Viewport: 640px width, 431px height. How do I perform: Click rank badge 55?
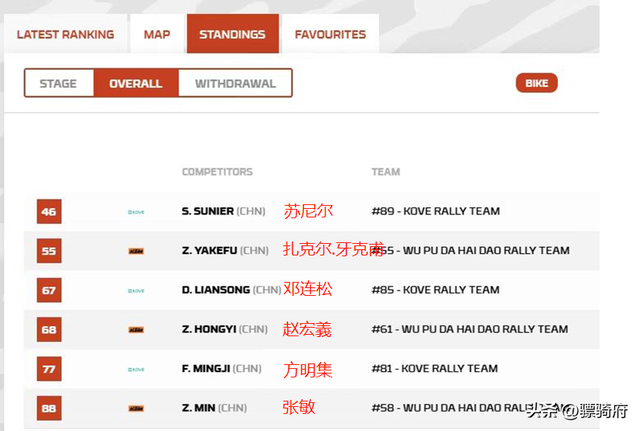coord(49,251)
